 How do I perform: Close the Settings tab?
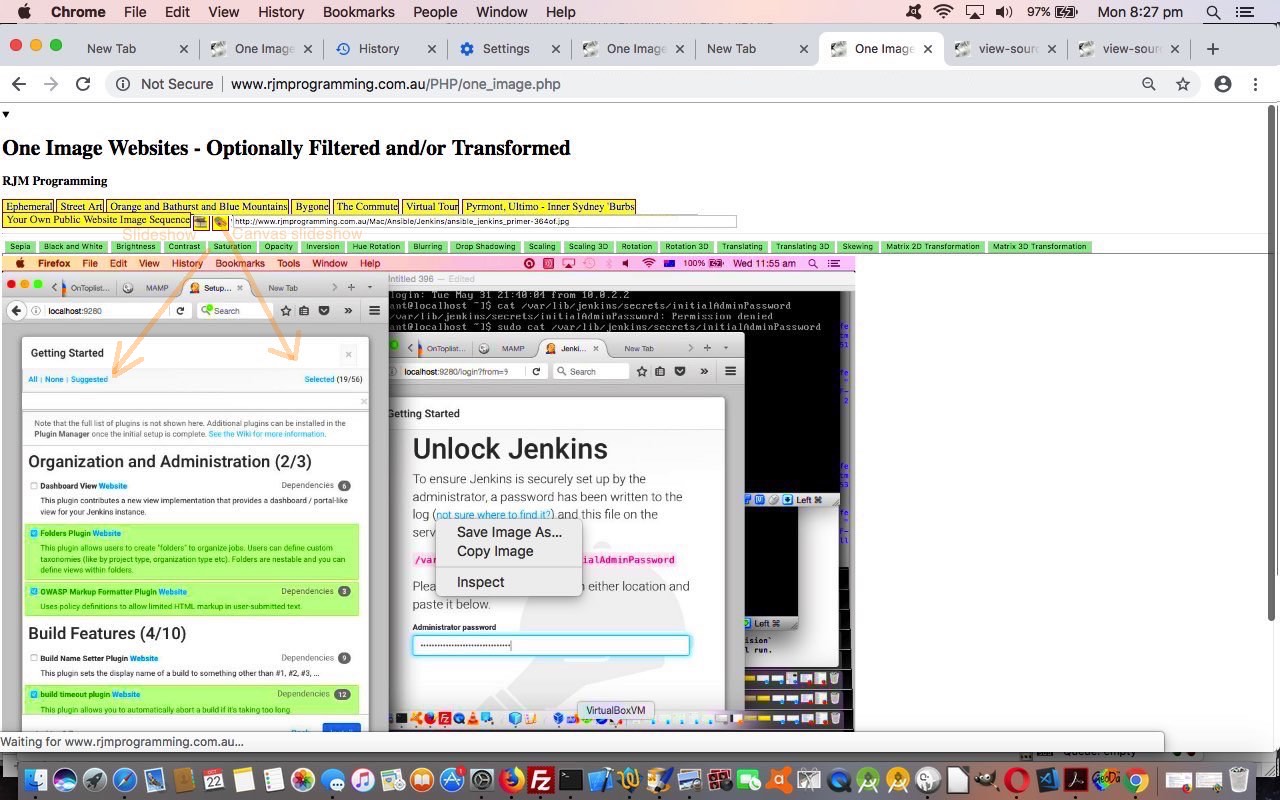pos(555,49)
